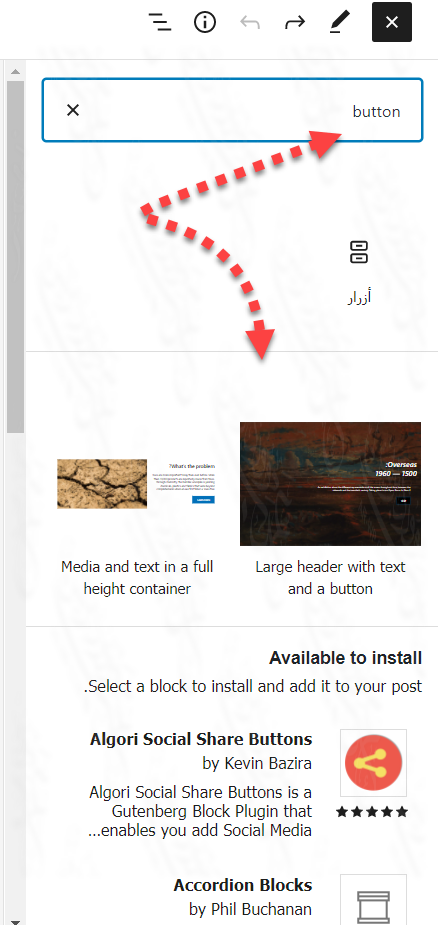Choose Large header with text pattern thumbnail
Image resolution: width=438 pixels, height=925 pixels.
331,484
